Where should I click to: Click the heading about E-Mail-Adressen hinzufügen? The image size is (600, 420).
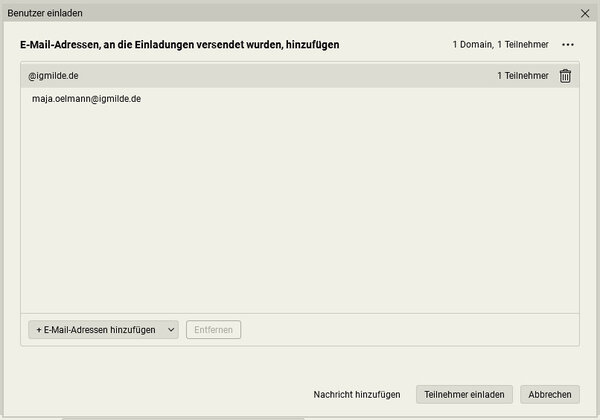pos(179,45)
